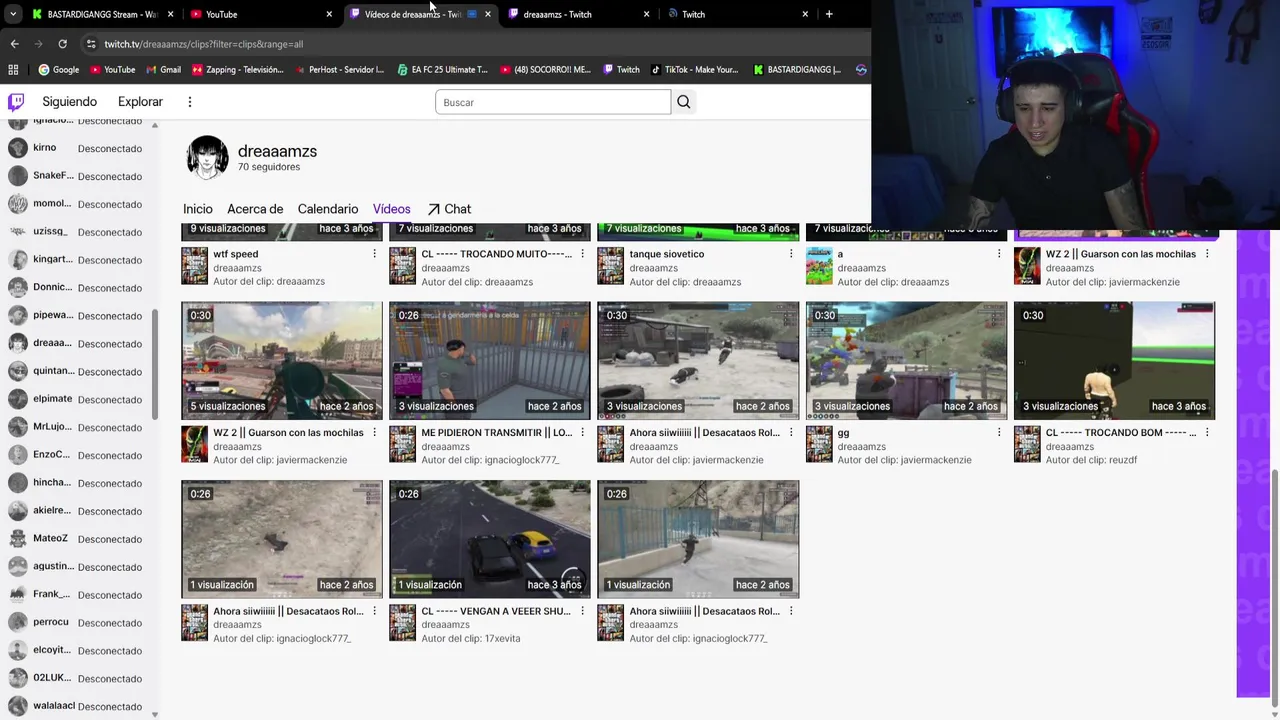Click the Twitch logo home icon
Screen dimensions: 1280x720
click(x=16, y=102)
